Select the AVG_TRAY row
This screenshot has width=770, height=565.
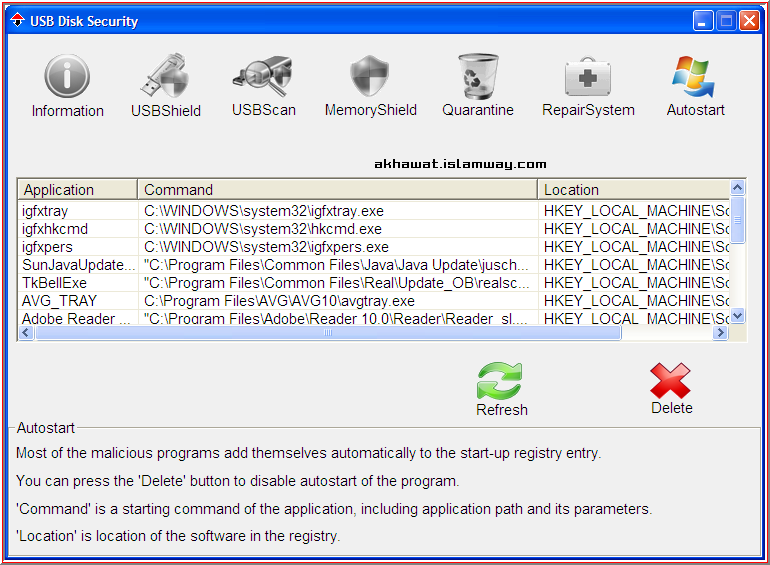tap(374, 300)
